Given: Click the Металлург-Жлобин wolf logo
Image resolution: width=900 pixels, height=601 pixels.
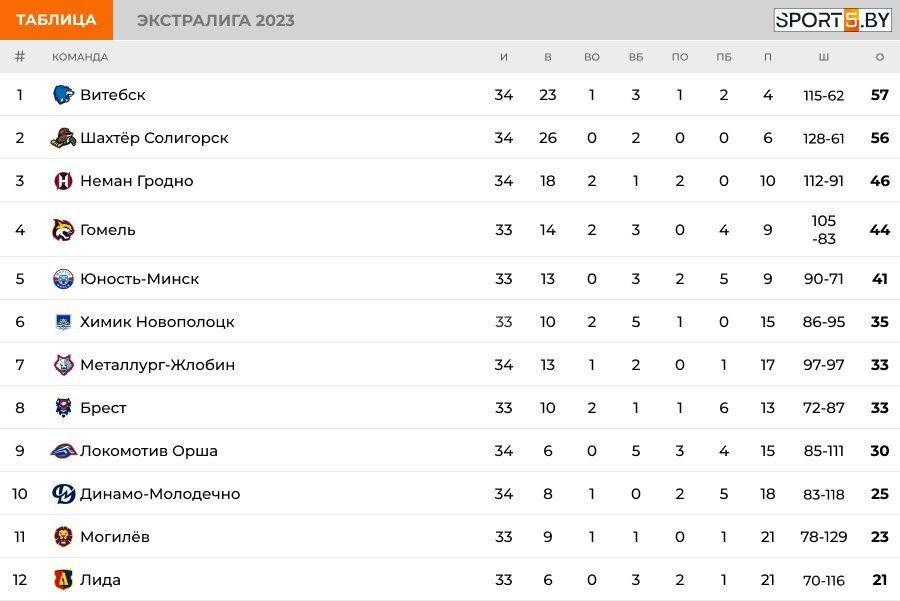Looking at the screenshot, I should [63, 365].
